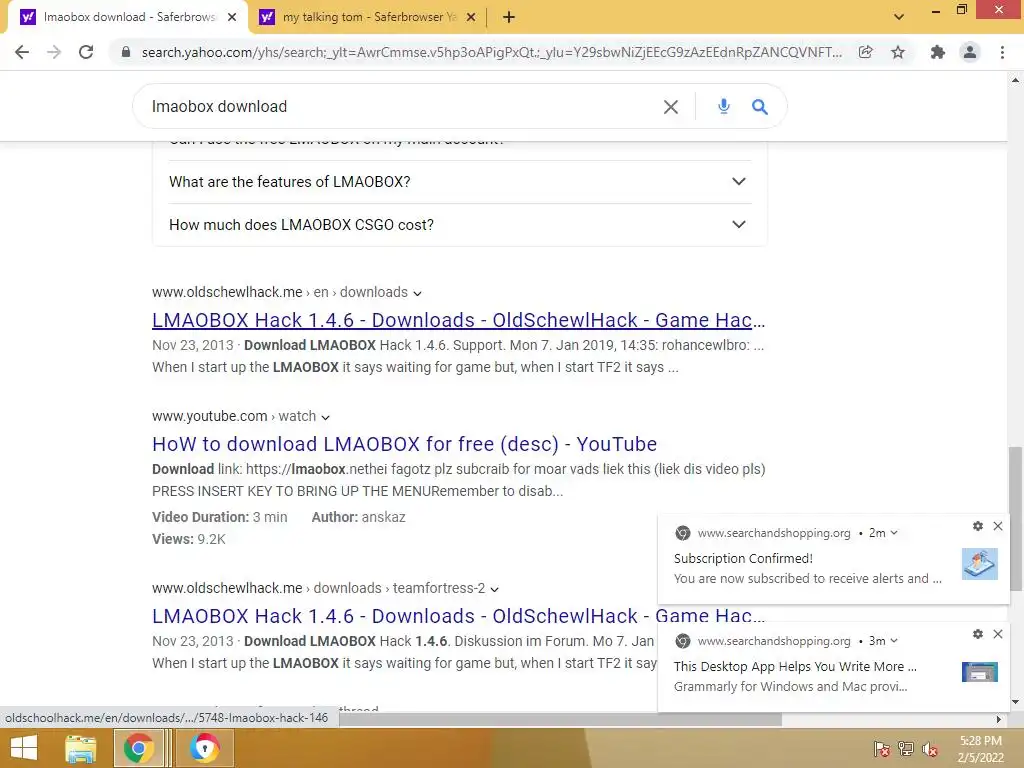Click the vertical page scrollbar thumb

click(1015, 518)
